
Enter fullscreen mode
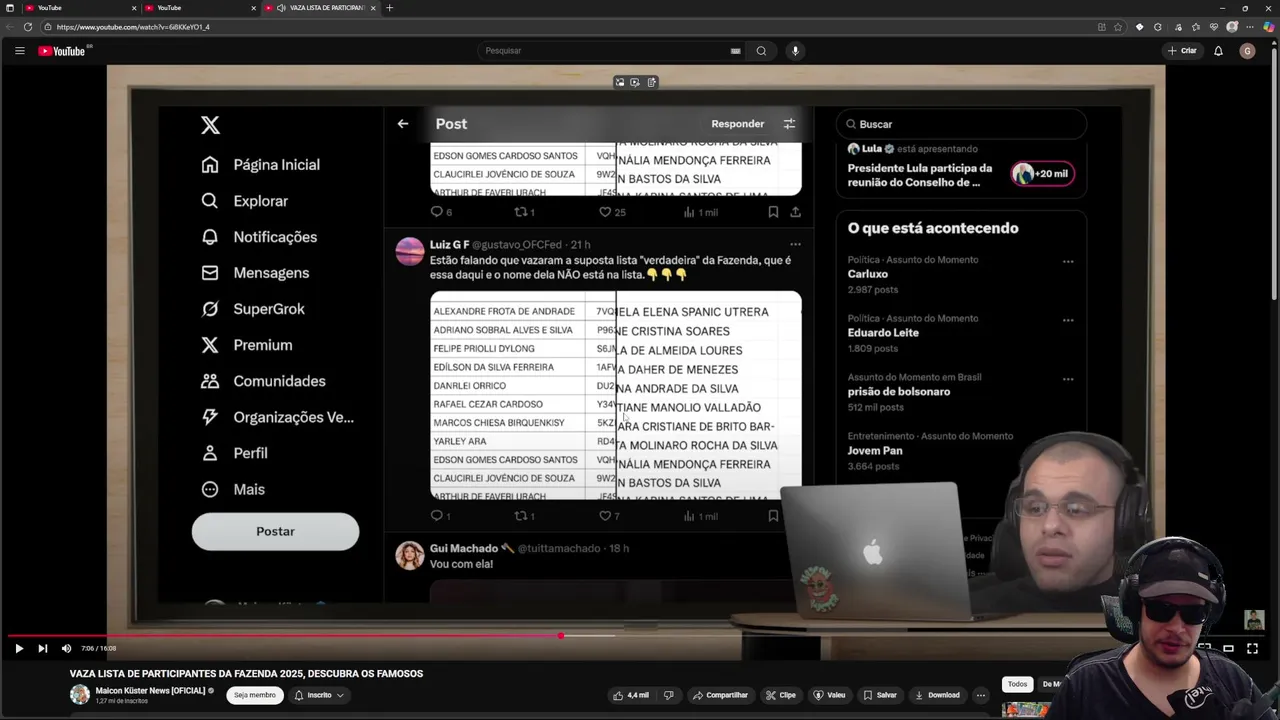pos(1252,648)
